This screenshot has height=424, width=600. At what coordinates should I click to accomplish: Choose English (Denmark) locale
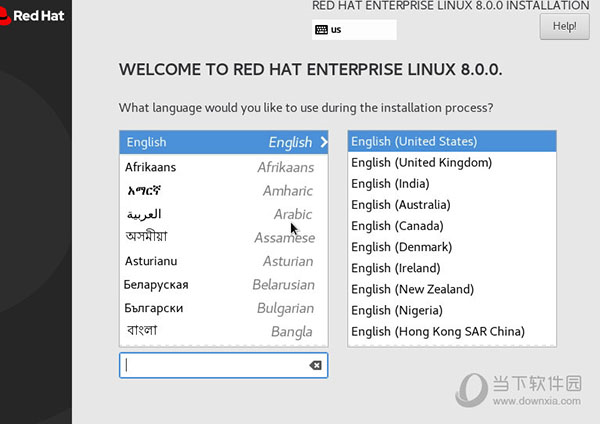(452, 247)
